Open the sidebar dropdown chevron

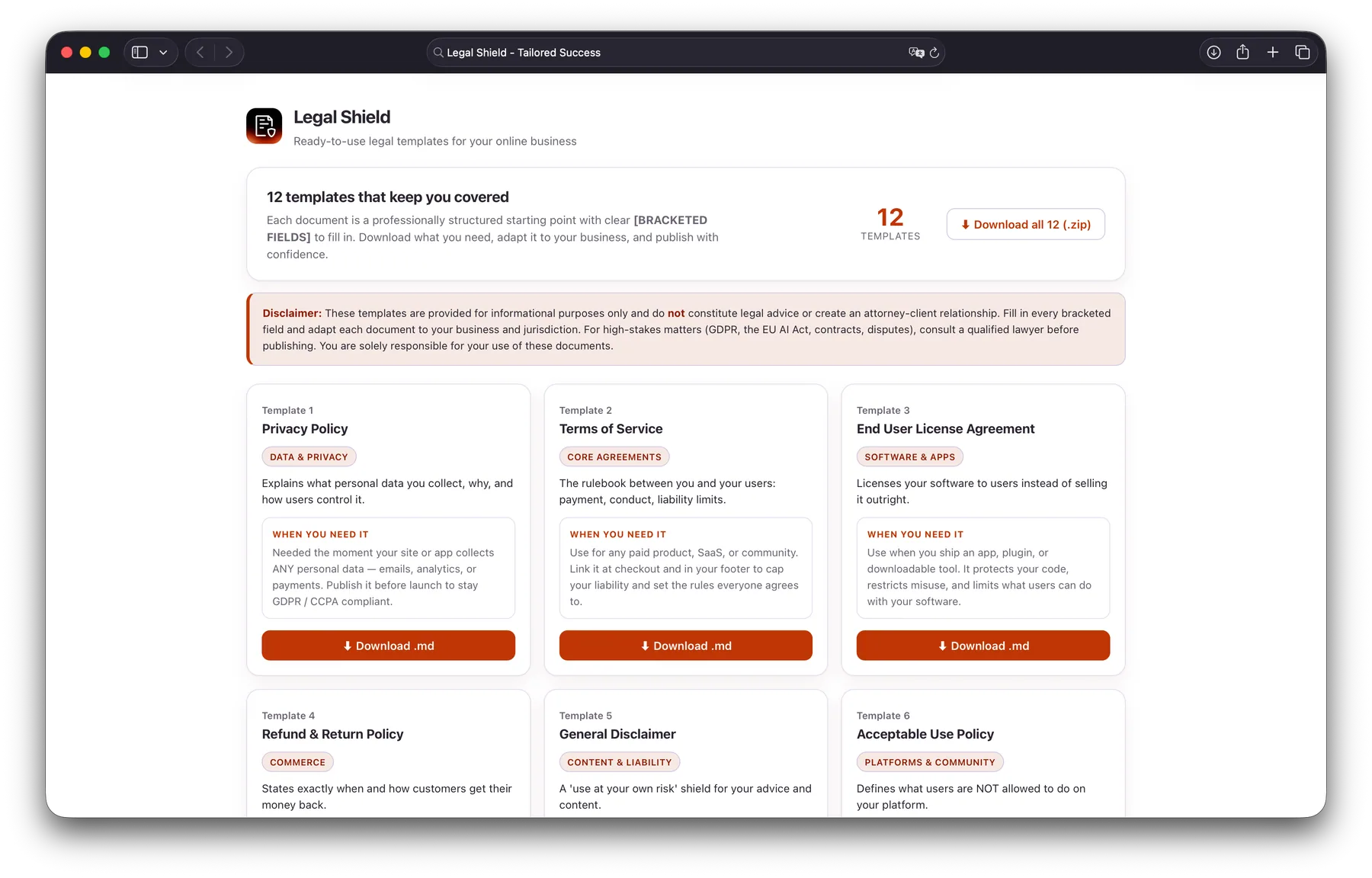[163, 53]
